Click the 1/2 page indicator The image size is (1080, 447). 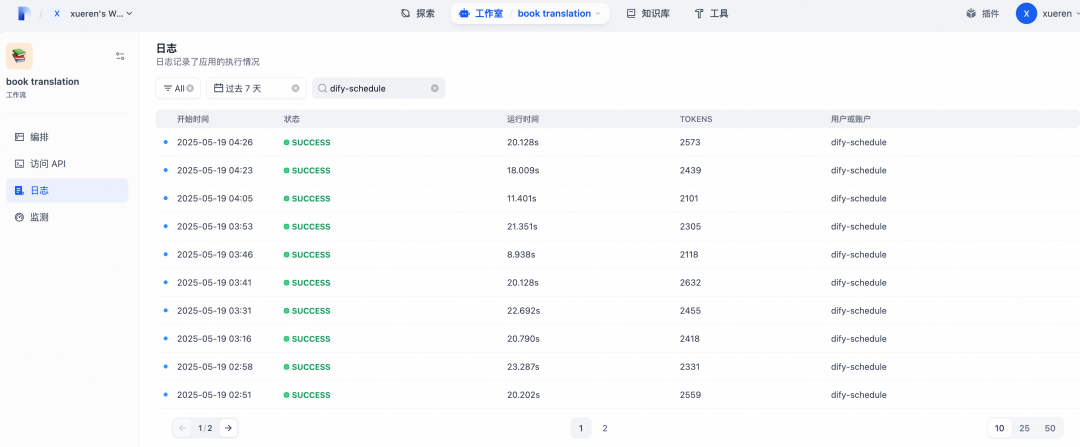(205, 428)
